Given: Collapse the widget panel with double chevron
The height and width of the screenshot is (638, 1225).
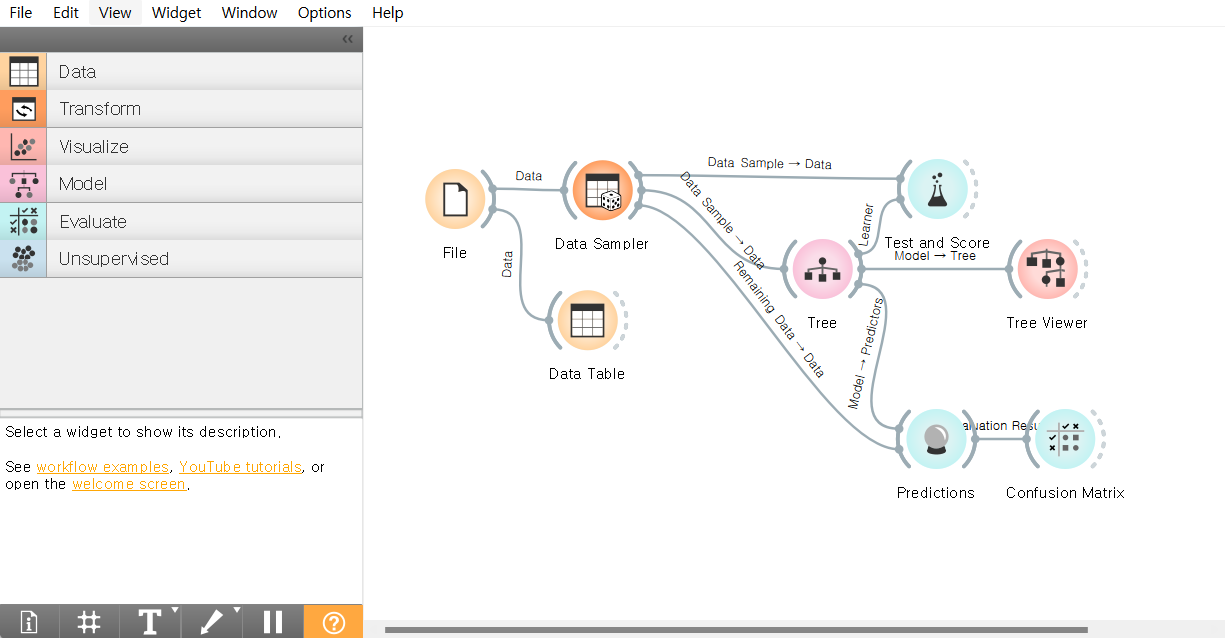Looking at the screenshot, I should point(347,39).
